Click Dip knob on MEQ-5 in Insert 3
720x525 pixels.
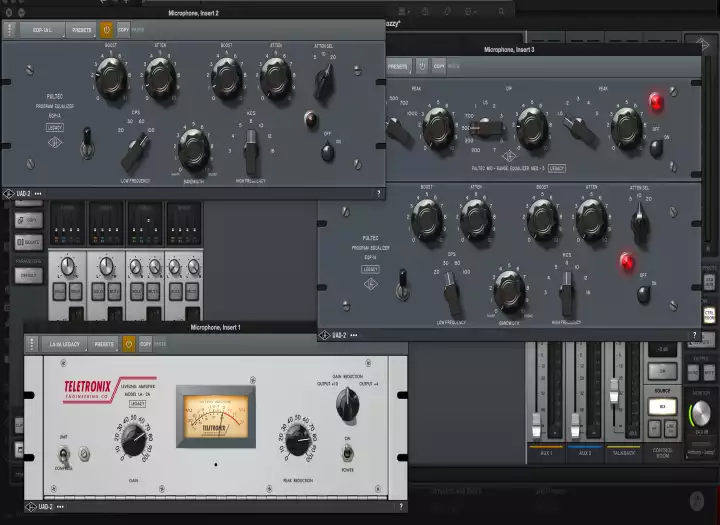(x=532, y=128)
